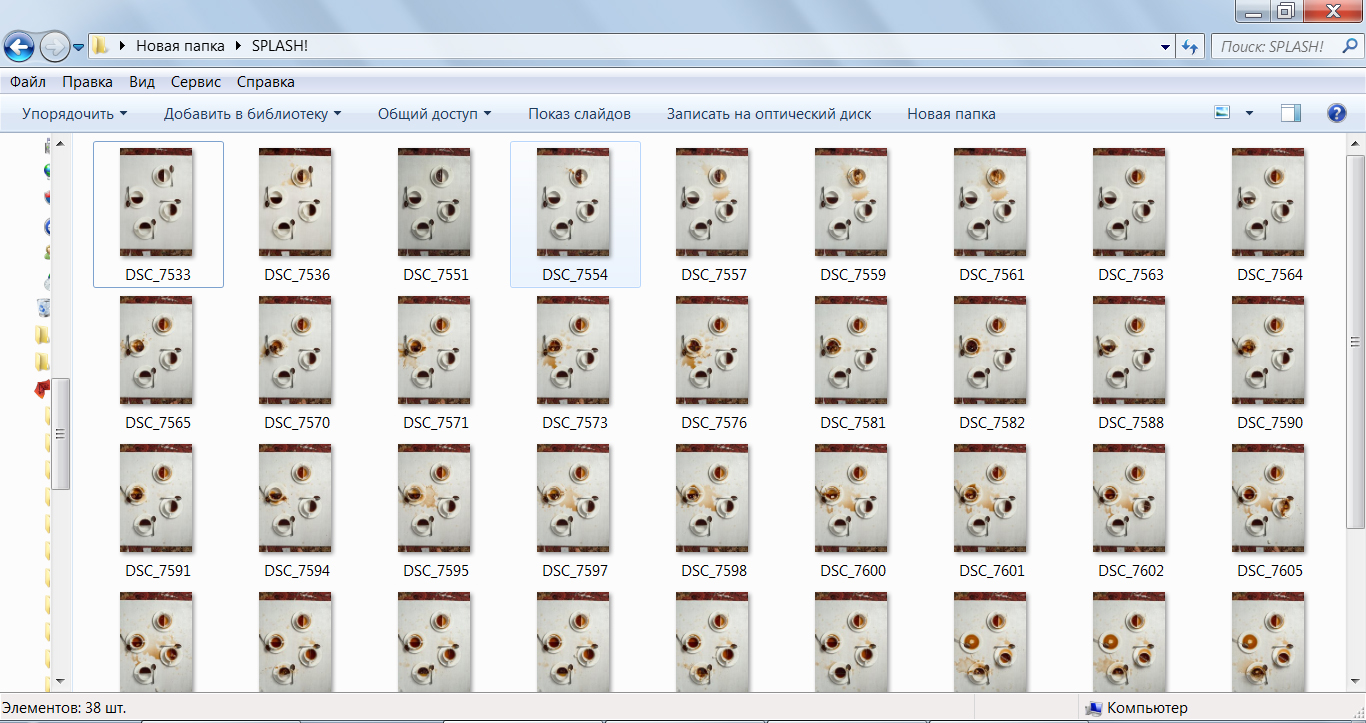Click the navigation pane scrollbar thumb
This screenshot has height=723, width=1366.
60,433
